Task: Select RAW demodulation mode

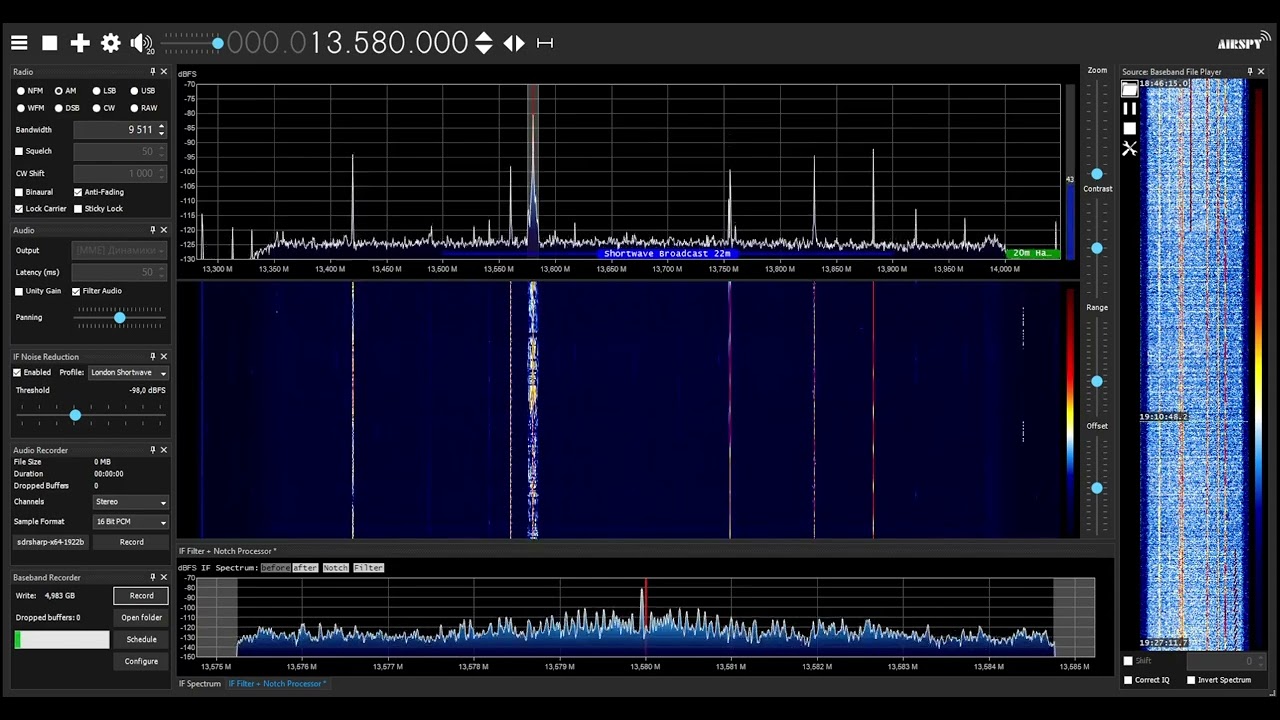Action: tap(143, 108)
